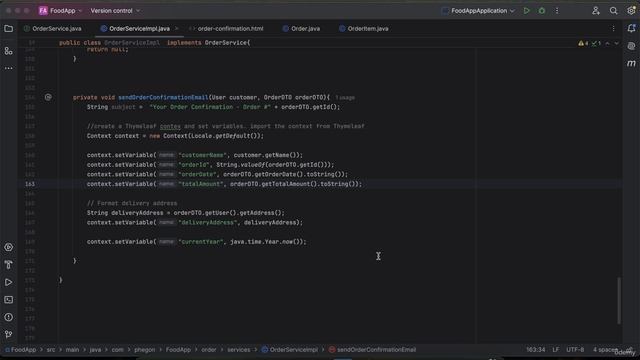This screenshot has width=640, height=360.
Task: Open editor tab options vertical dots
Action: coord(613,29)
